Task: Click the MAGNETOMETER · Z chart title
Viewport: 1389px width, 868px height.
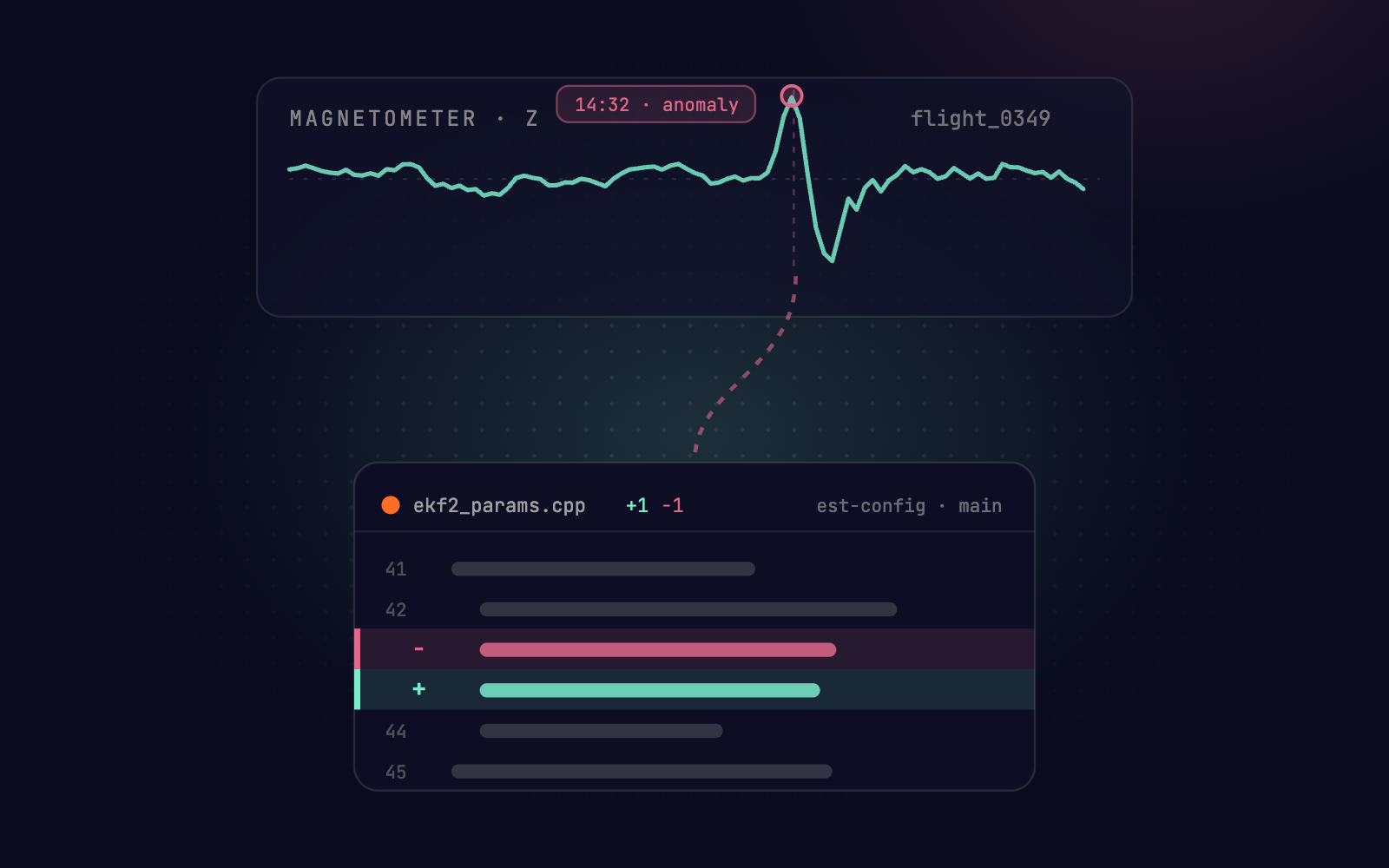Action: (x=414, y=118)
